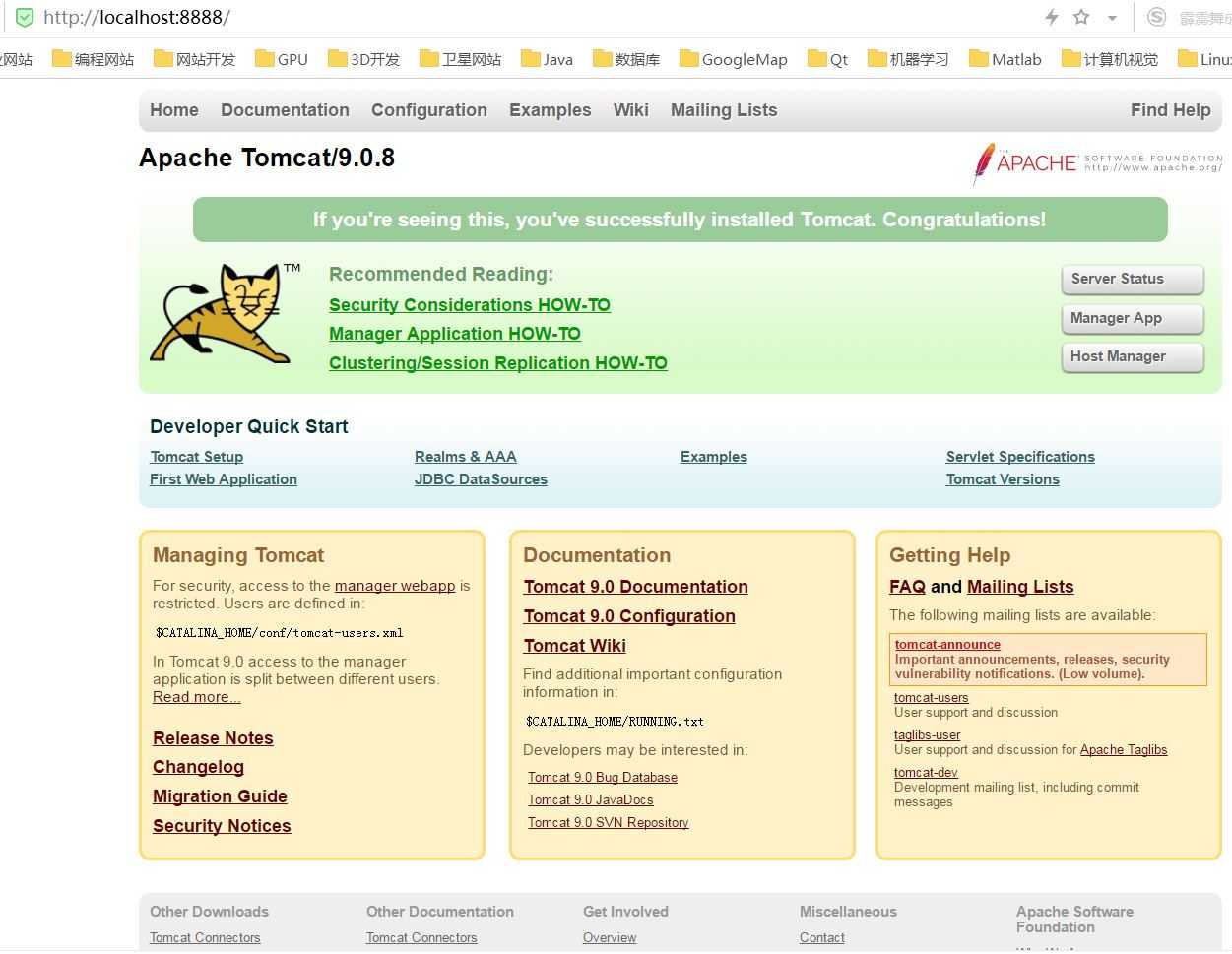Open the Tomcat Versions link
Image resolution: width=1232 pixels, height=954 pixels.
(x=1003, y=479)
